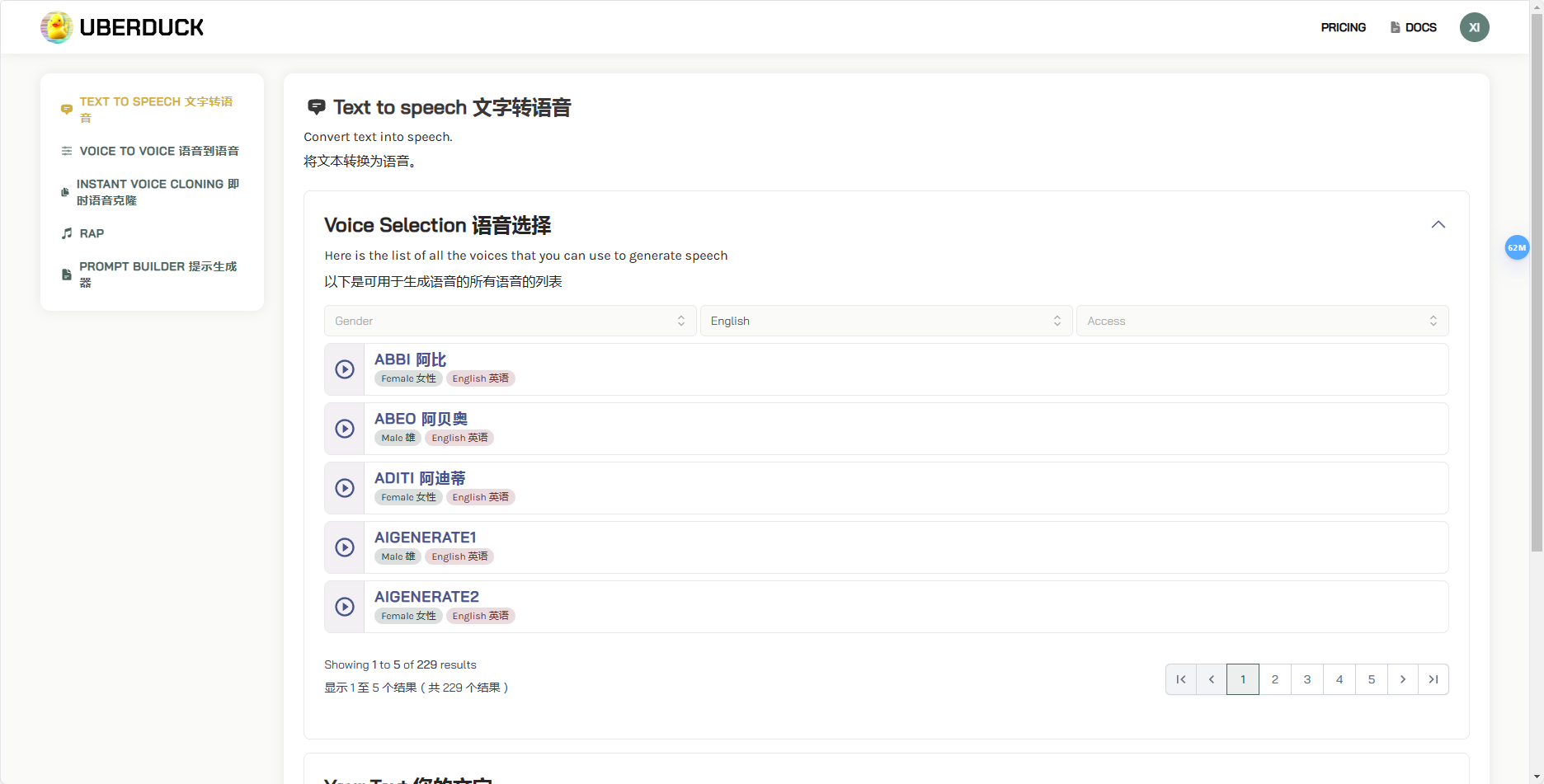Play the ABEO voice sample
The width and height of the screenshot is (1544, 784).
click(x=345, y=429)
